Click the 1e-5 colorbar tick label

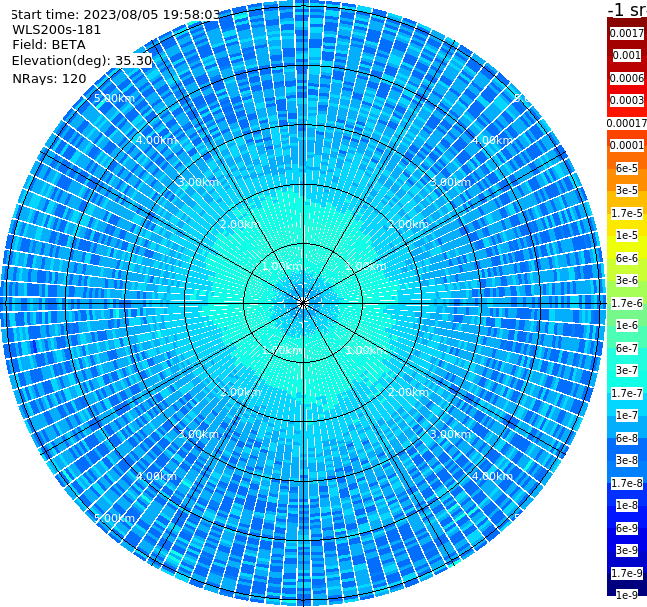pos(627,235)
